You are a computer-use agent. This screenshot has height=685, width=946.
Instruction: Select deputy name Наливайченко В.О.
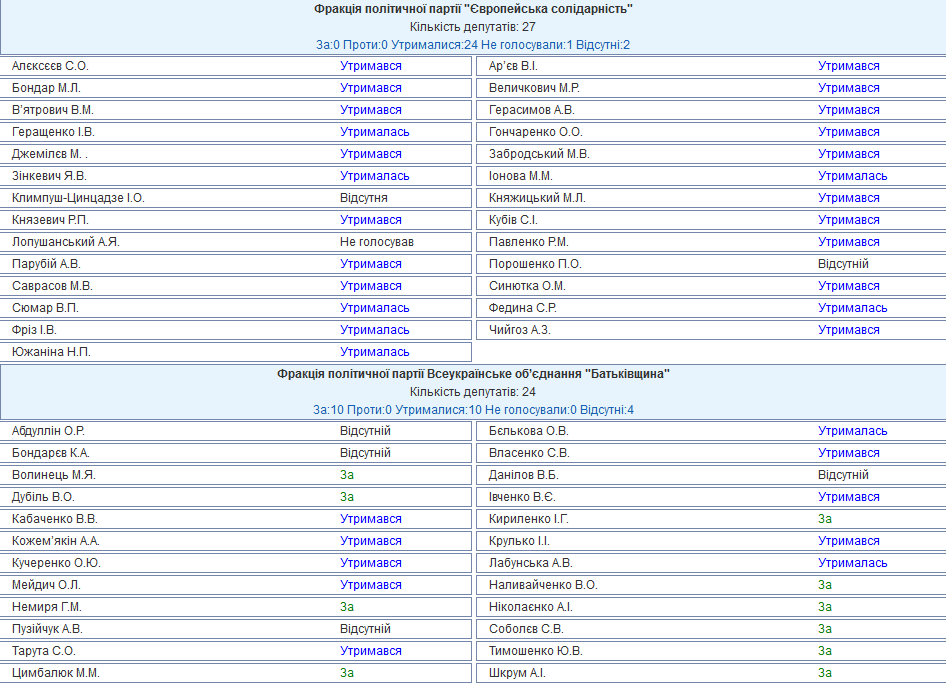(x=543, y=585)
